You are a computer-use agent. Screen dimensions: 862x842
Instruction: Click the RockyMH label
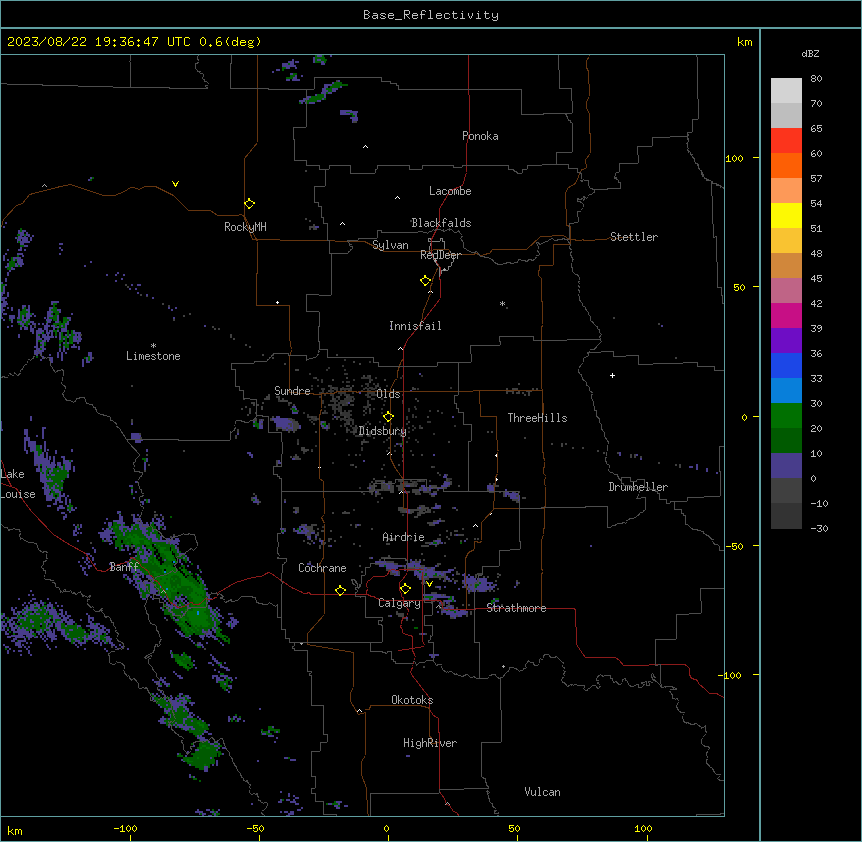tap(245, 227)
